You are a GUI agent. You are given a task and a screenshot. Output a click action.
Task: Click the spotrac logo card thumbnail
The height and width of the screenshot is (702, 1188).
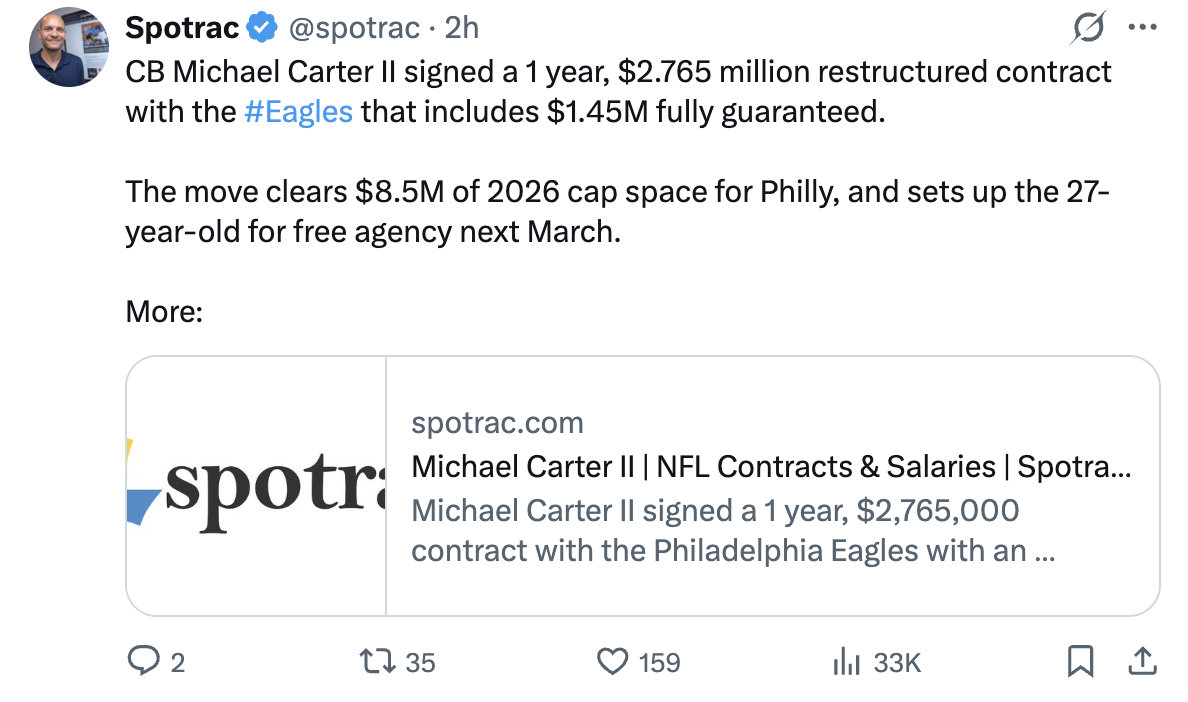pyautogui.click(x=256, y=486)
